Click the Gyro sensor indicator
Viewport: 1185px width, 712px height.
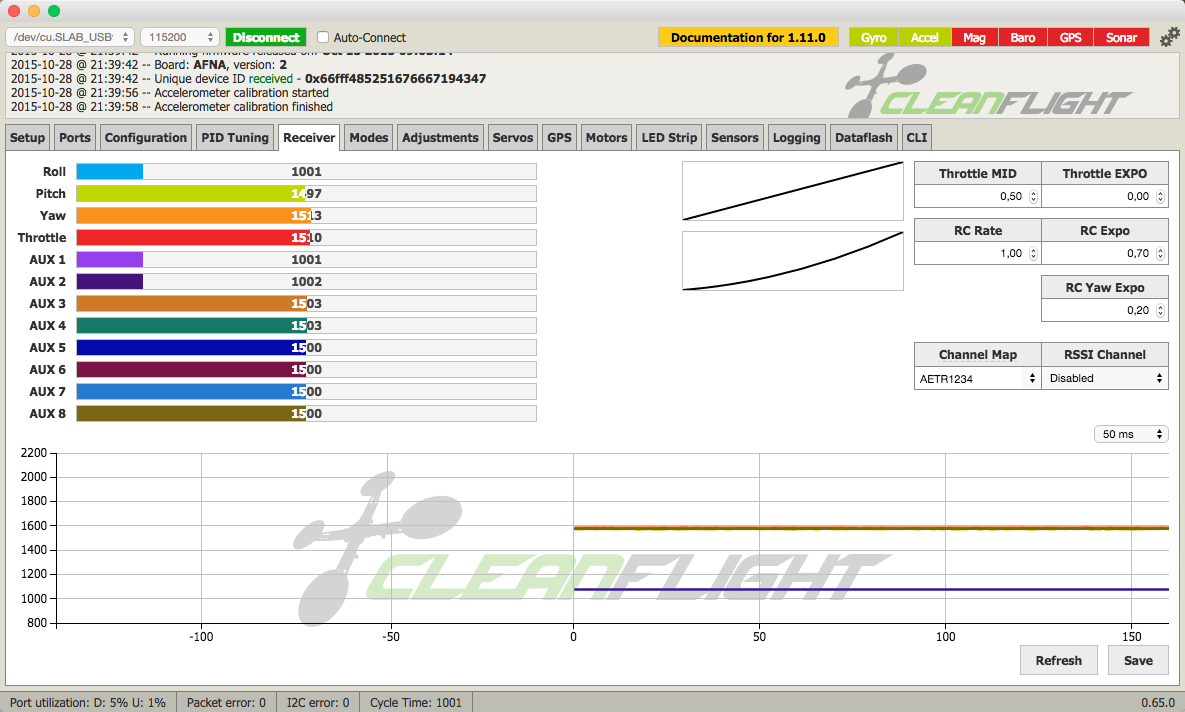(874, 37)
